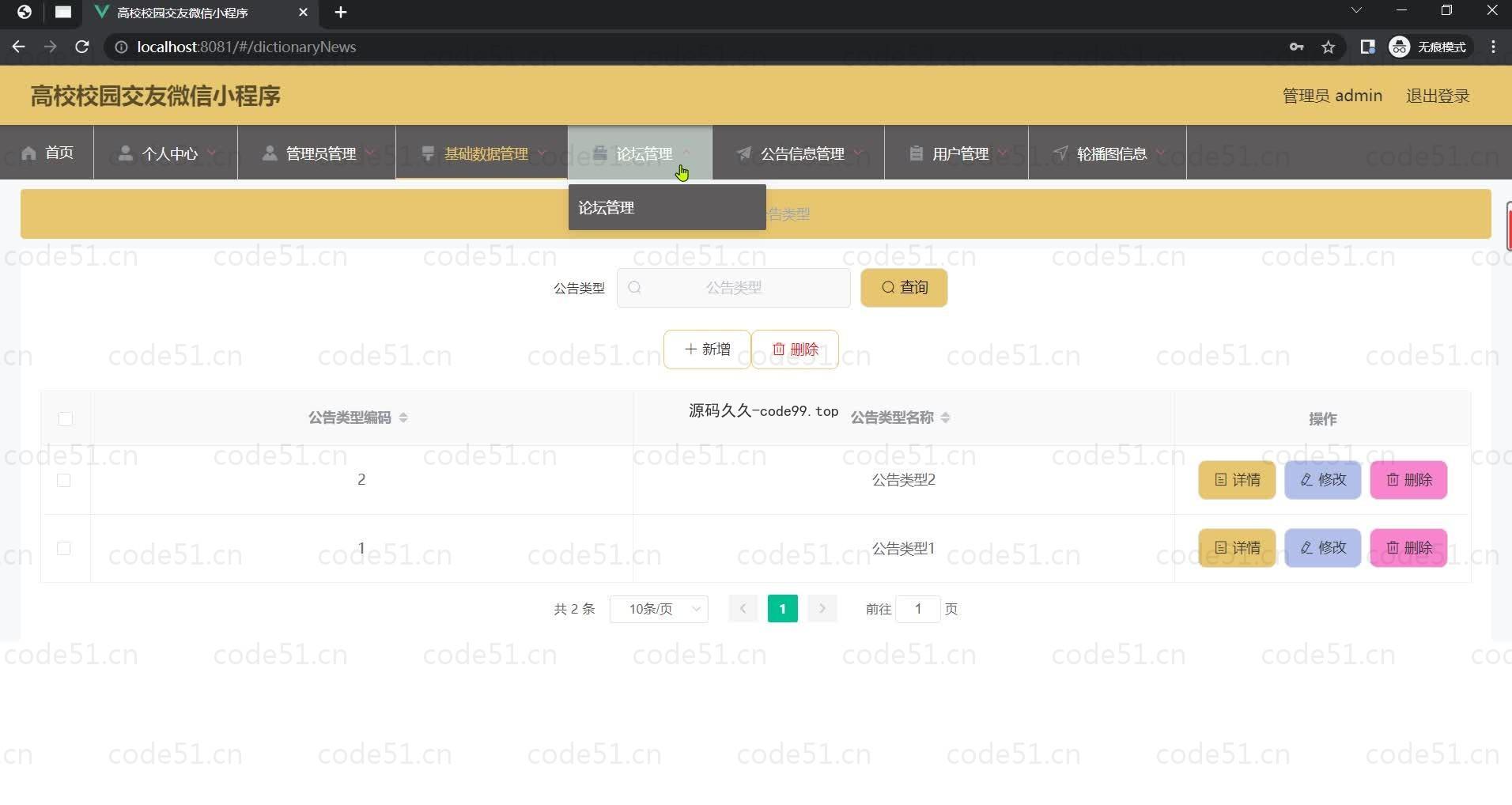Go to the 首页 menu item
Image resolution: width=1512 pixels, height=805 pixels.
pos(47,153)
